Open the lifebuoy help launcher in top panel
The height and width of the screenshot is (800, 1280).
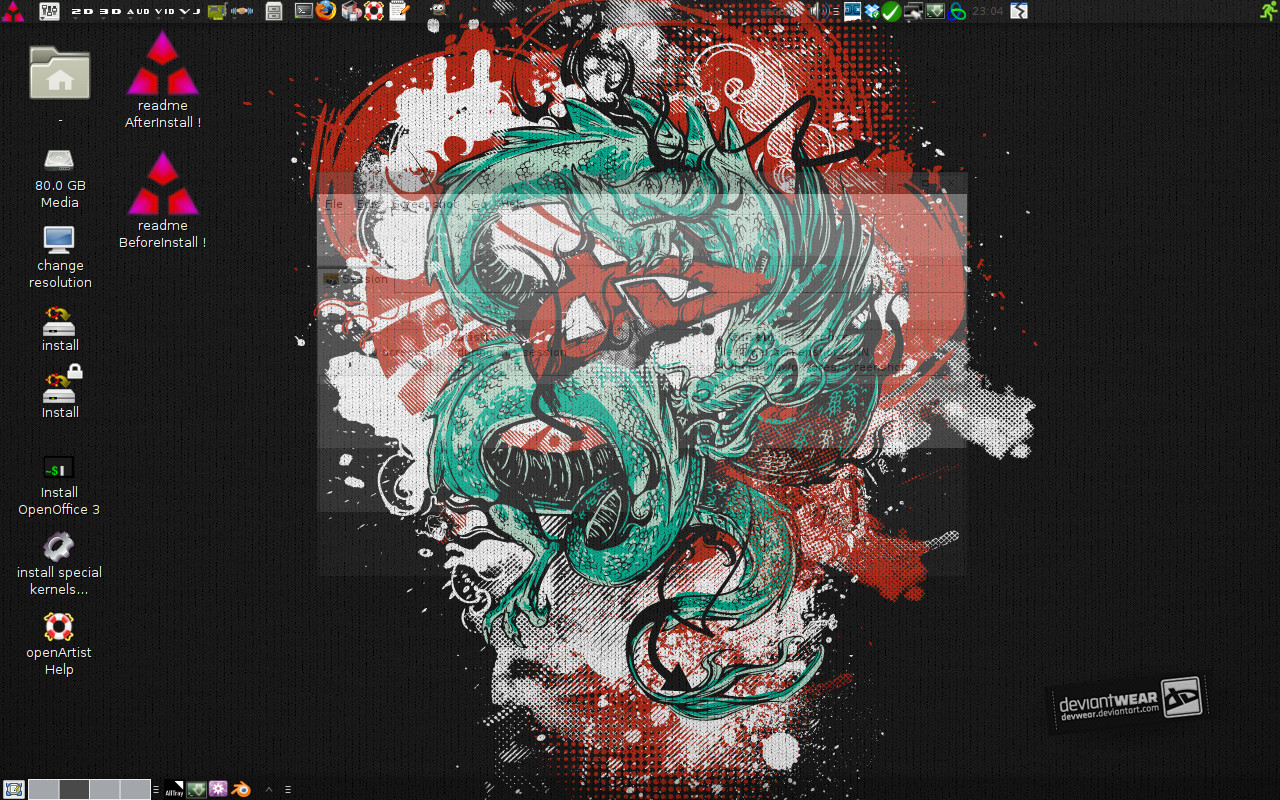pos(374,11)
